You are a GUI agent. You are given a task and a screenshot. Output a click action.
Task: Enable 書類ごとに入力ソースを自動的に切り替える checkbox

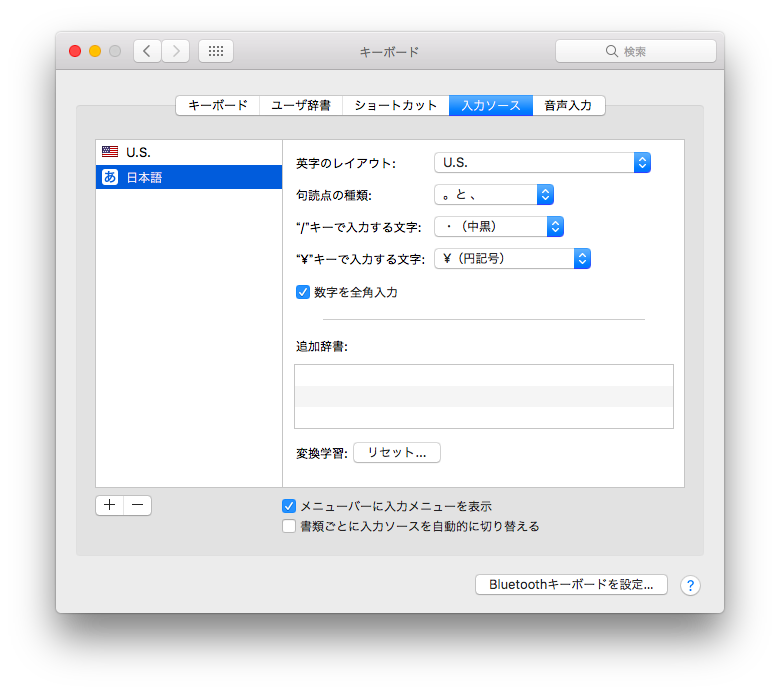pos(289,526)
